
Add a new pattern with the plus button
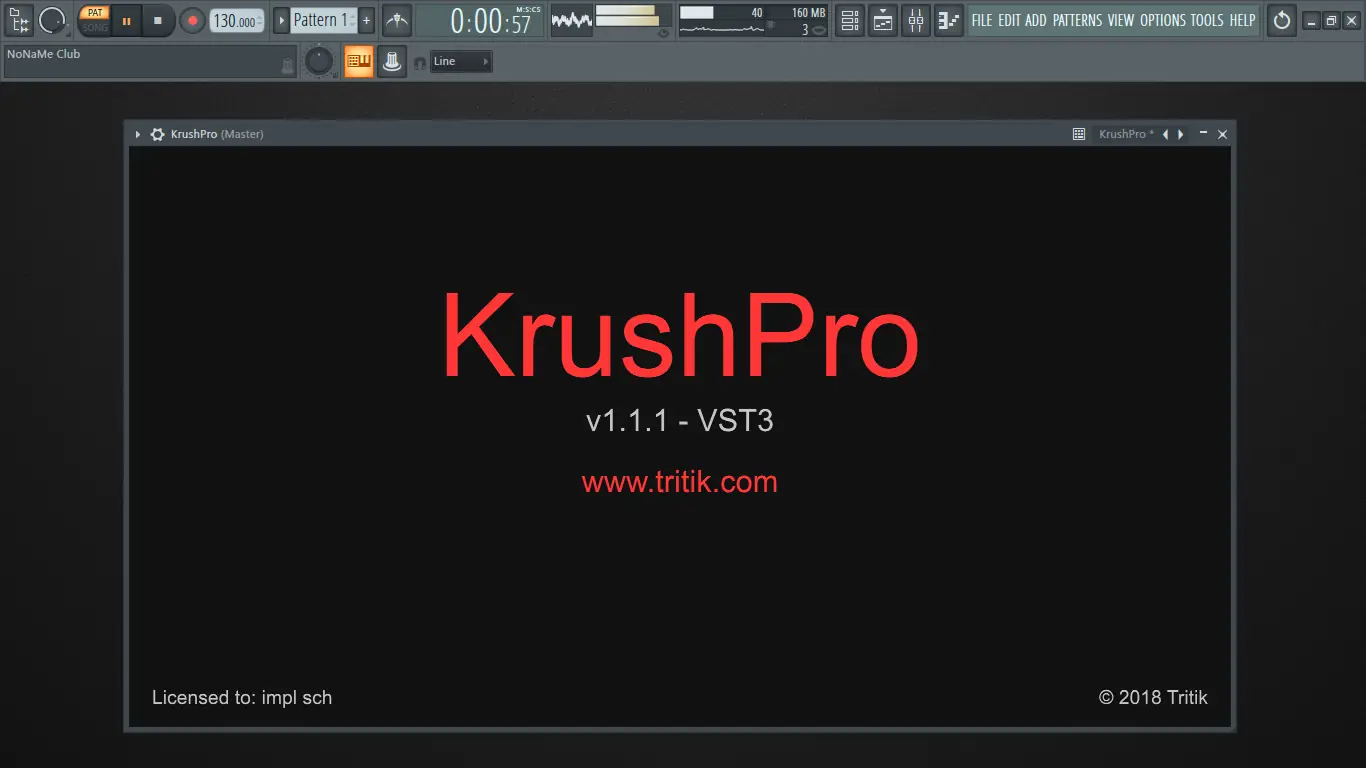pos(367,20)
